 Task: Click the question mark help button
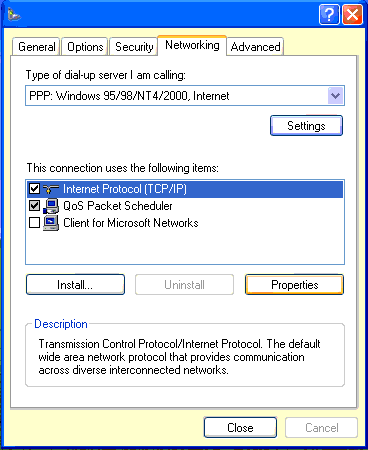[329, 15]
